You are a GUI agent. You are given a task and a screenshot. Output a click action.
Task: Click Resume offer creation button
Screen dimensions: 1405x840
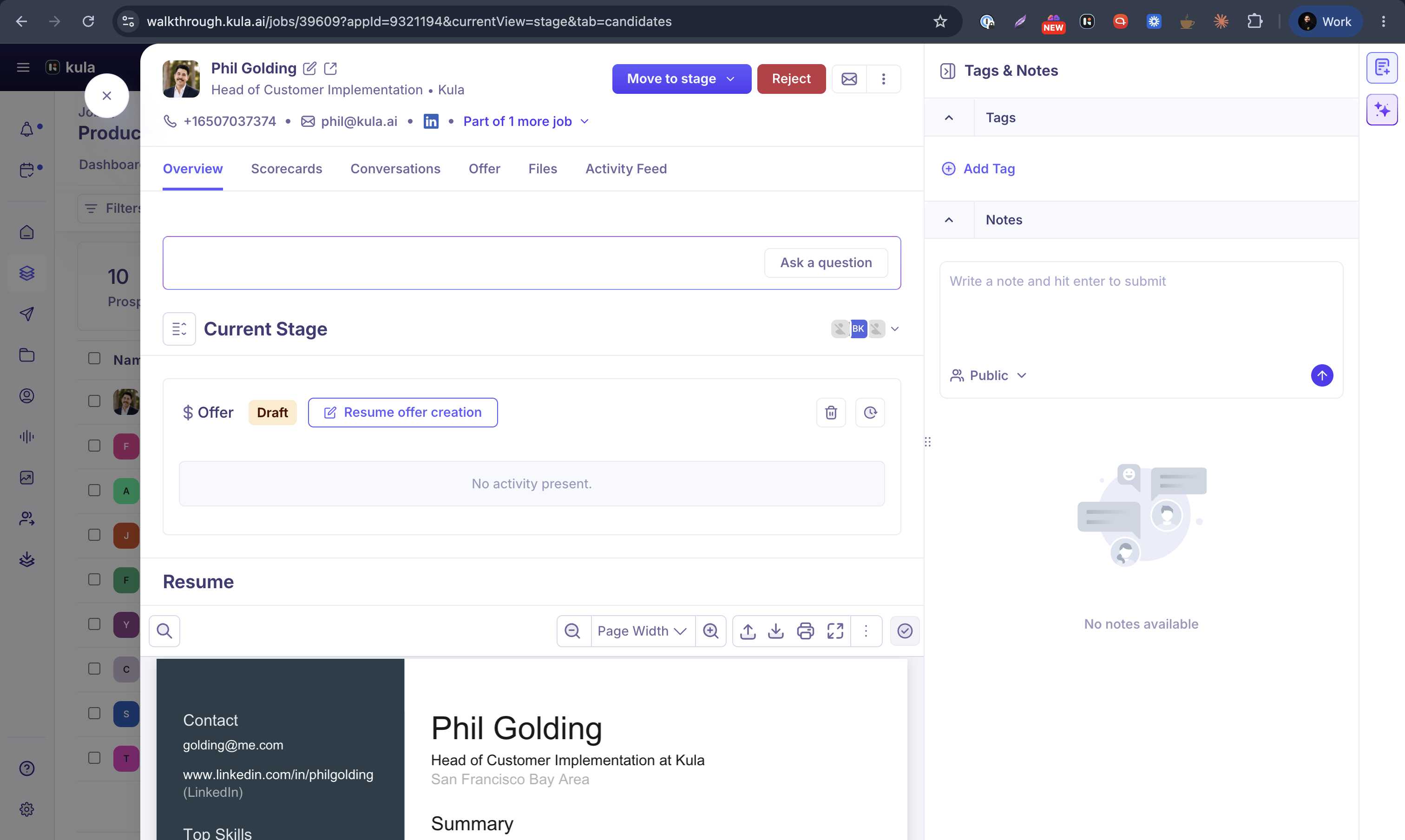(402, 413)
